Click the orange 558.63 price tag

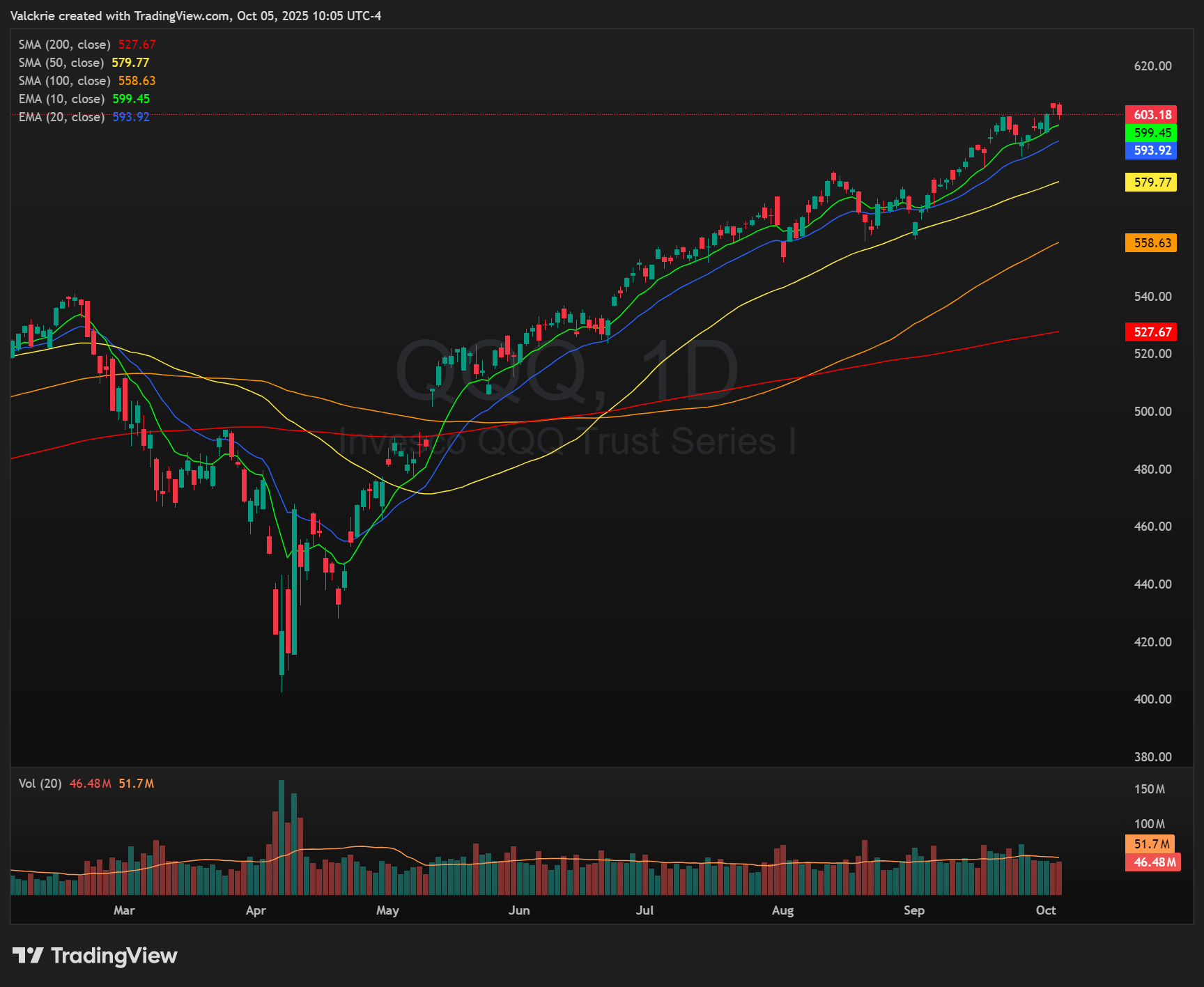pyautogui.click(x=1151, y=243)
